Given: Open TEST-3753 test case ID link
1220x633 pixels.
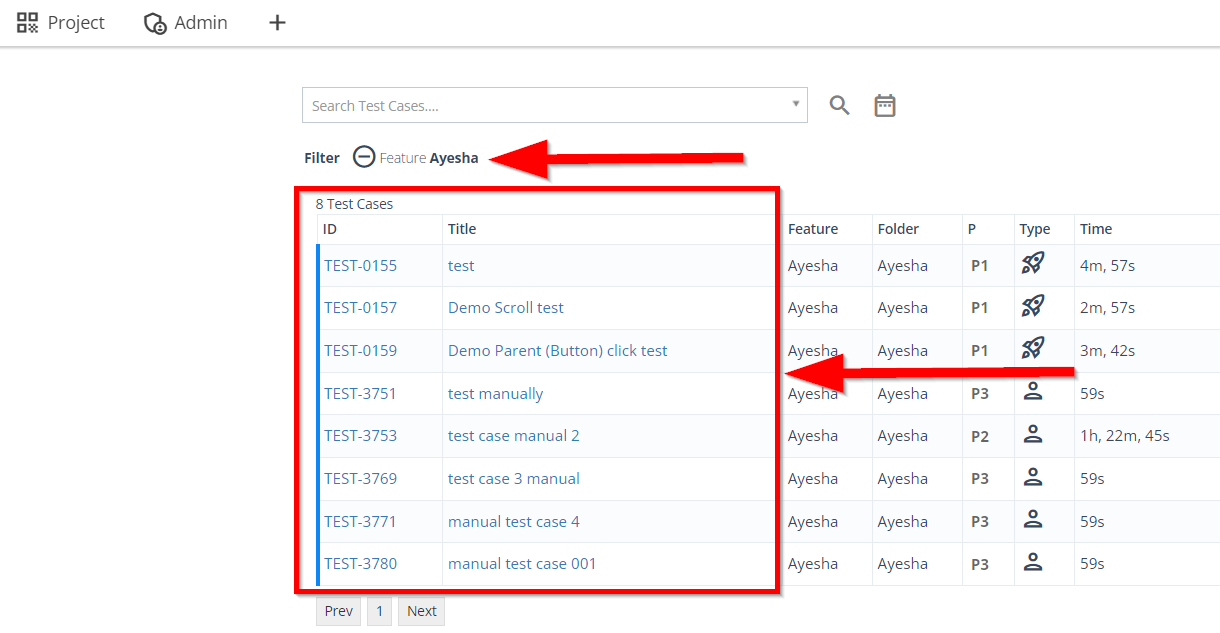Looking at the screenshot, I should coord(360,436).
